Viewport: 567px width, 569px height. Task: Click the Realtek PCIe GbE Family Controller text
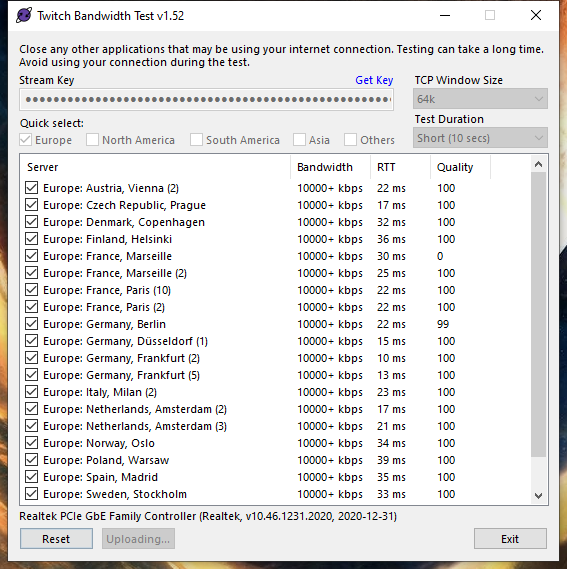[208, 516]
